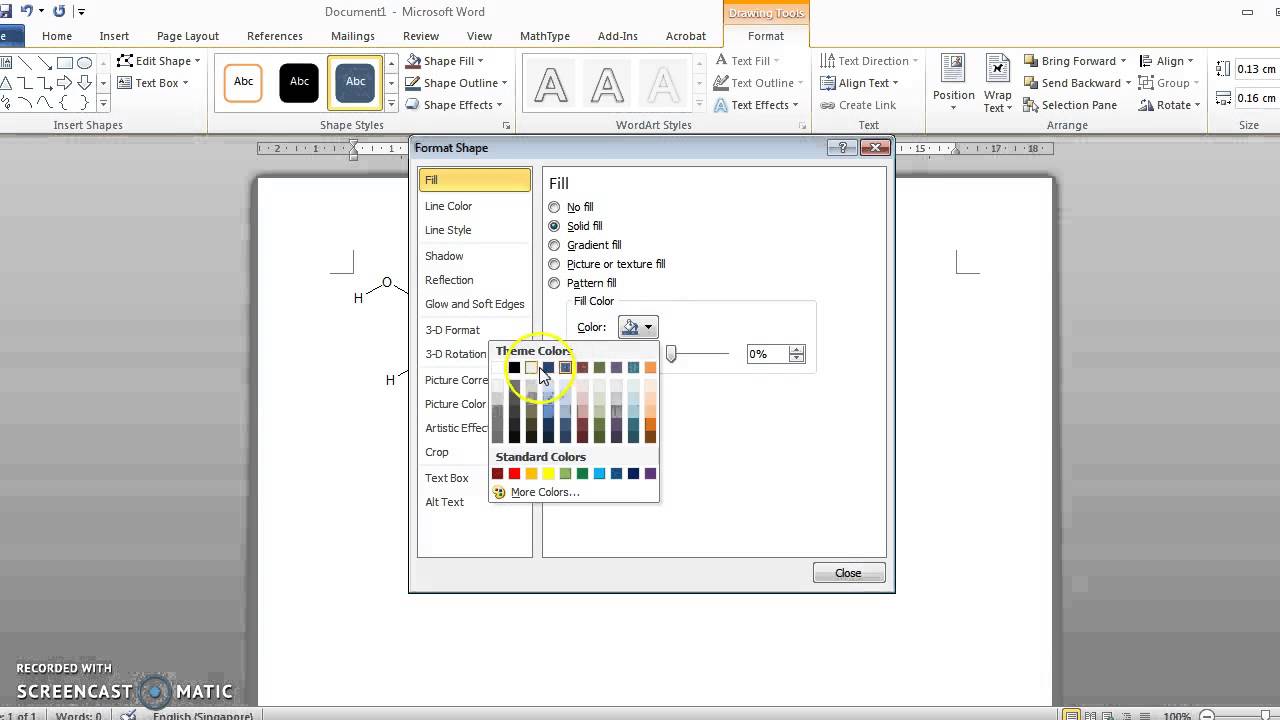Expand the Edit Shape dropdown

coord(196,60)
